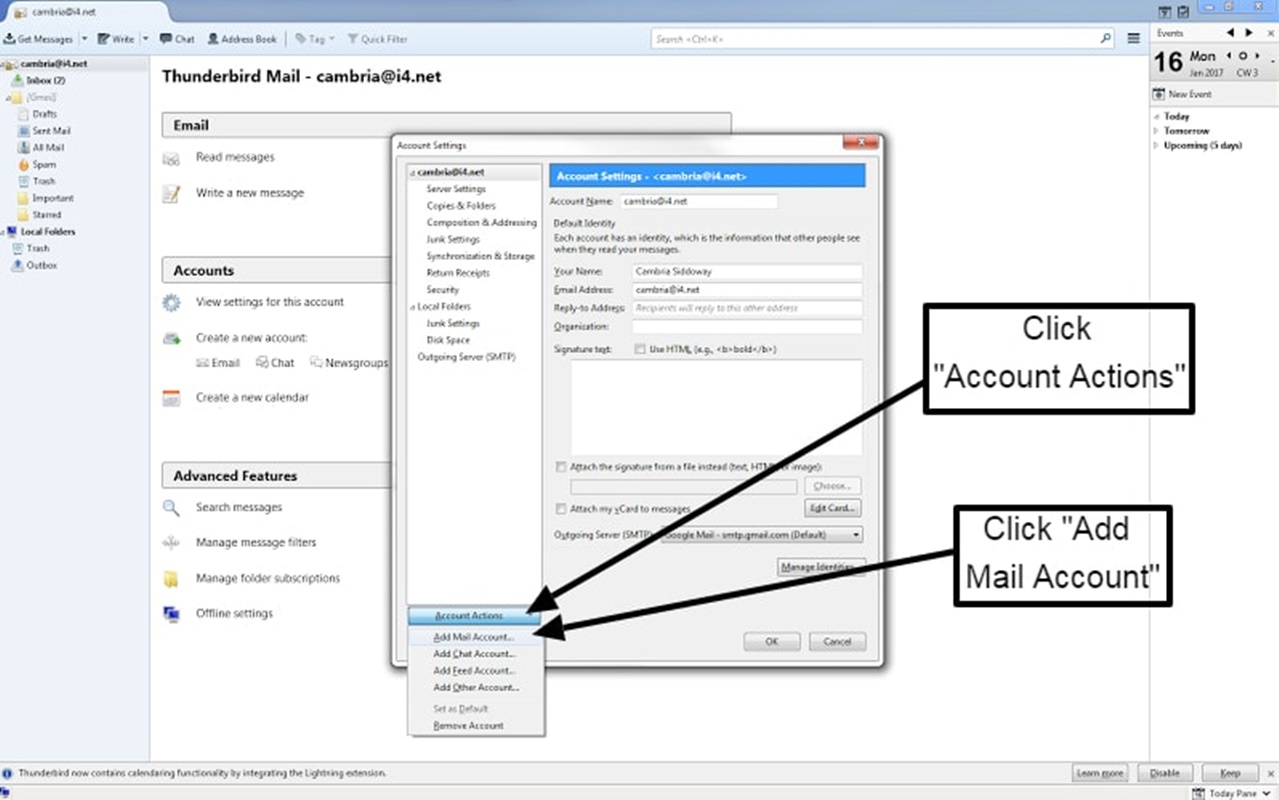Image resolution: width=1279 pixels, height=800 pixels.
Task: Click OK in Account Settings dialog
Action: click(771, 642)
